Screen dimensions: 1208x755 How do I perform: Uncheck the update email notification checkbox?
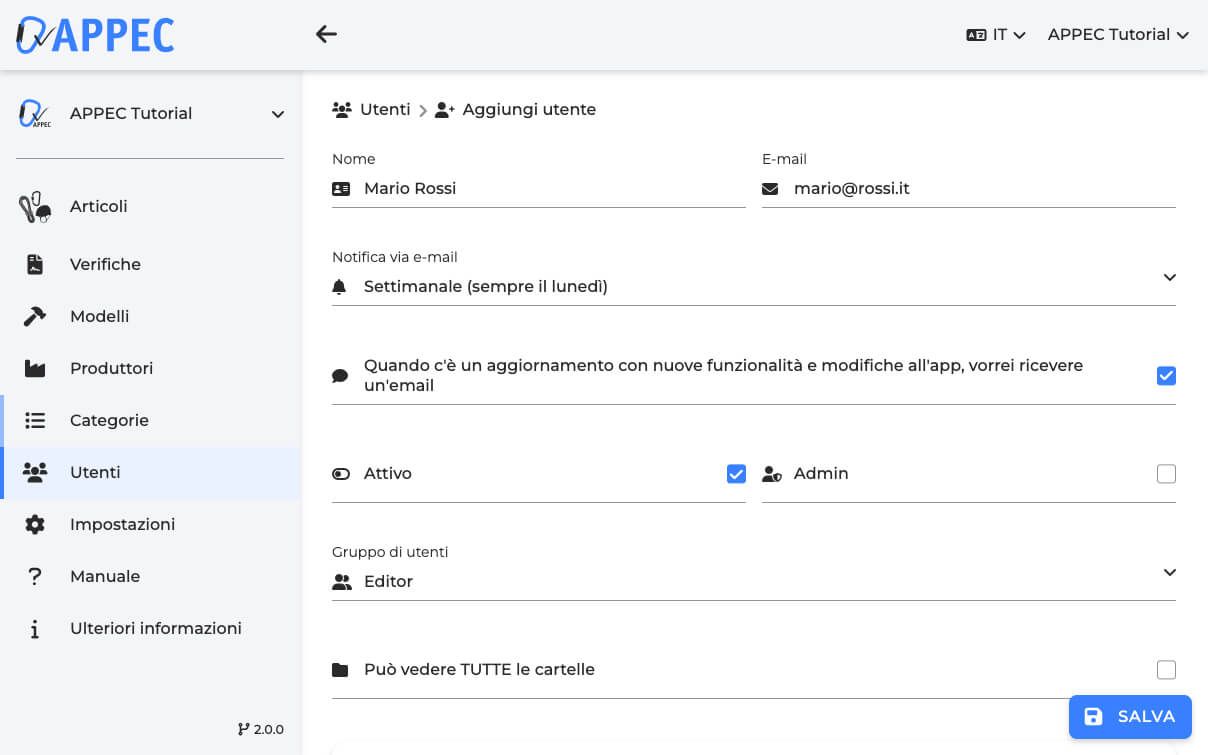coord(1166,376)
